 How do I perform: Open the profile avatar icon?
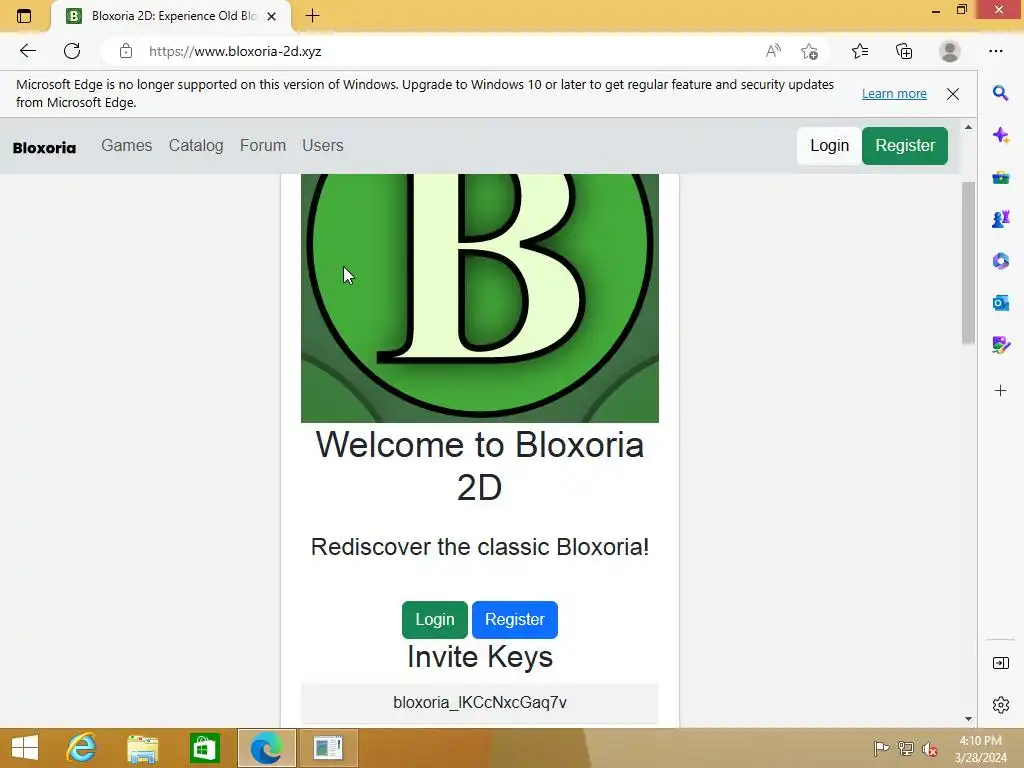pyautogui.click(x=950, y=51)
